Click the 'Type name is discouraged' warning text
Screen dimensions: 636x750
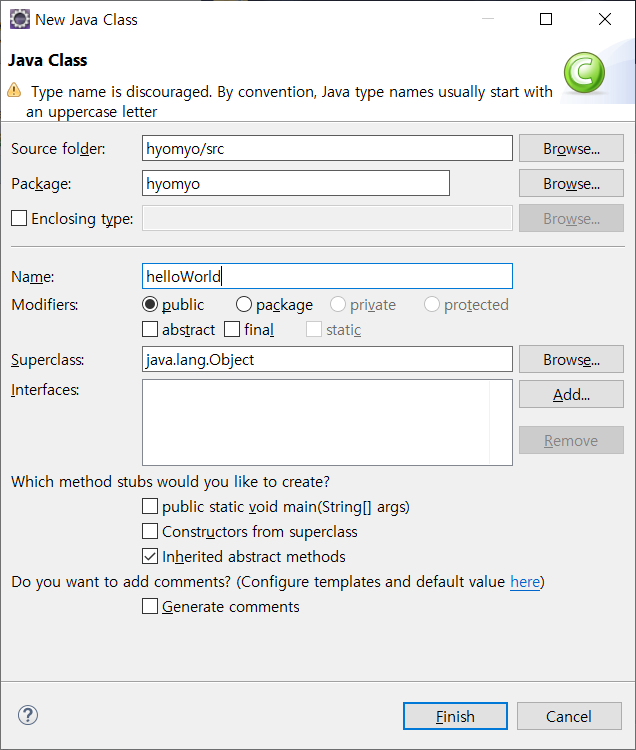click(x=289, y=101)
